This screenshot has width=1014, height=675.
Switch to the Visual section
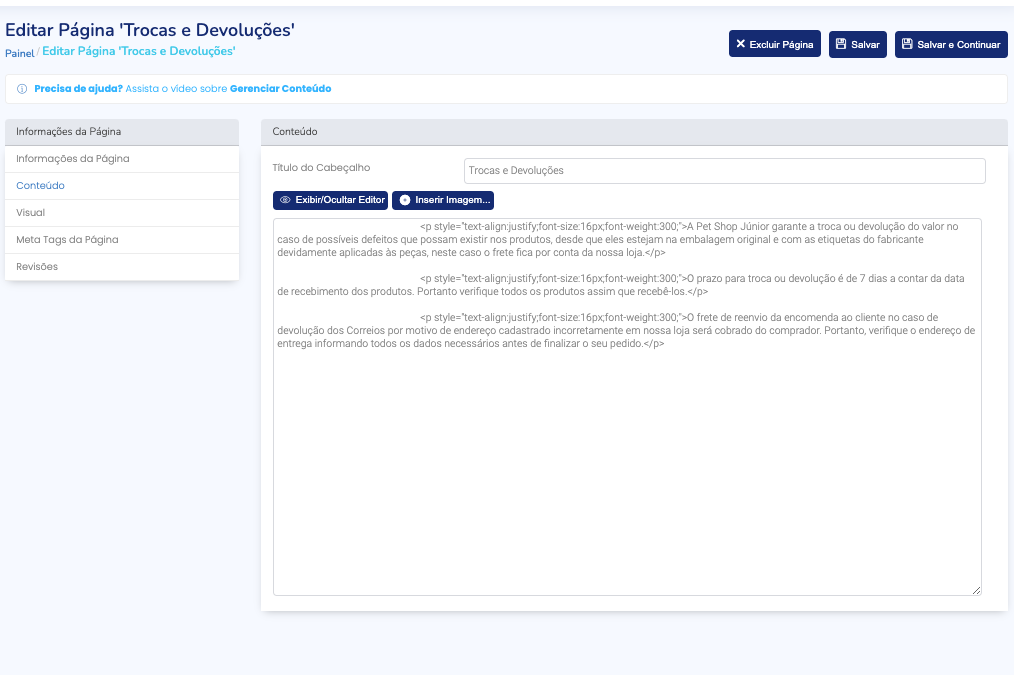[31, 213]
